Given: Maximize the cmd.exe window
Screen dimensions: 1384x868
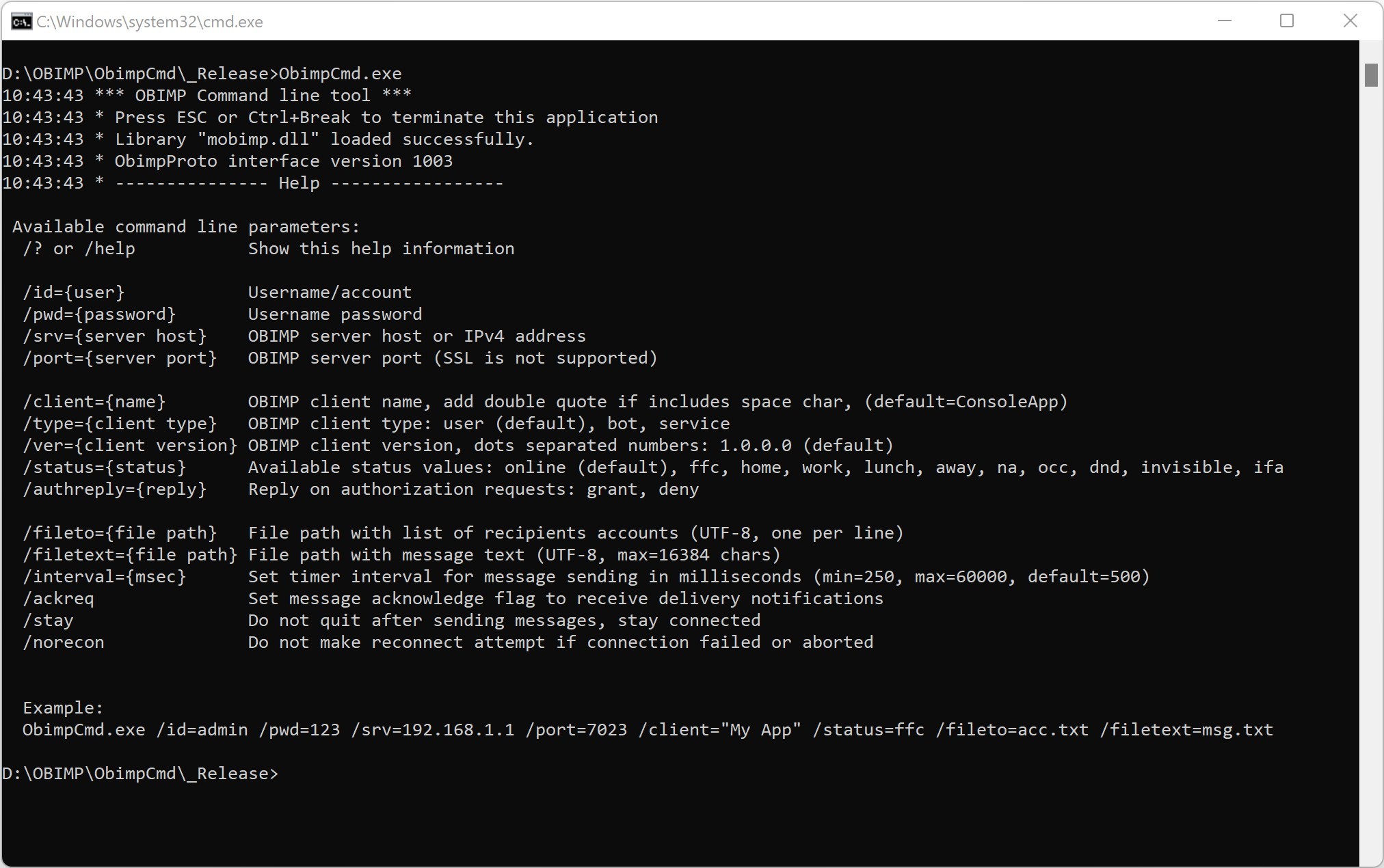Looking at the screenshot, I should tap(1287, 21).
